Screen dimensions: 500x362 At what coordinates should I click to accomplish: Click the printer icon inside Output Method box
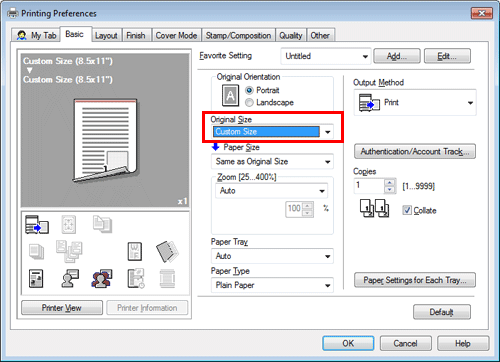pyautogui.click(x=369, y=103)
